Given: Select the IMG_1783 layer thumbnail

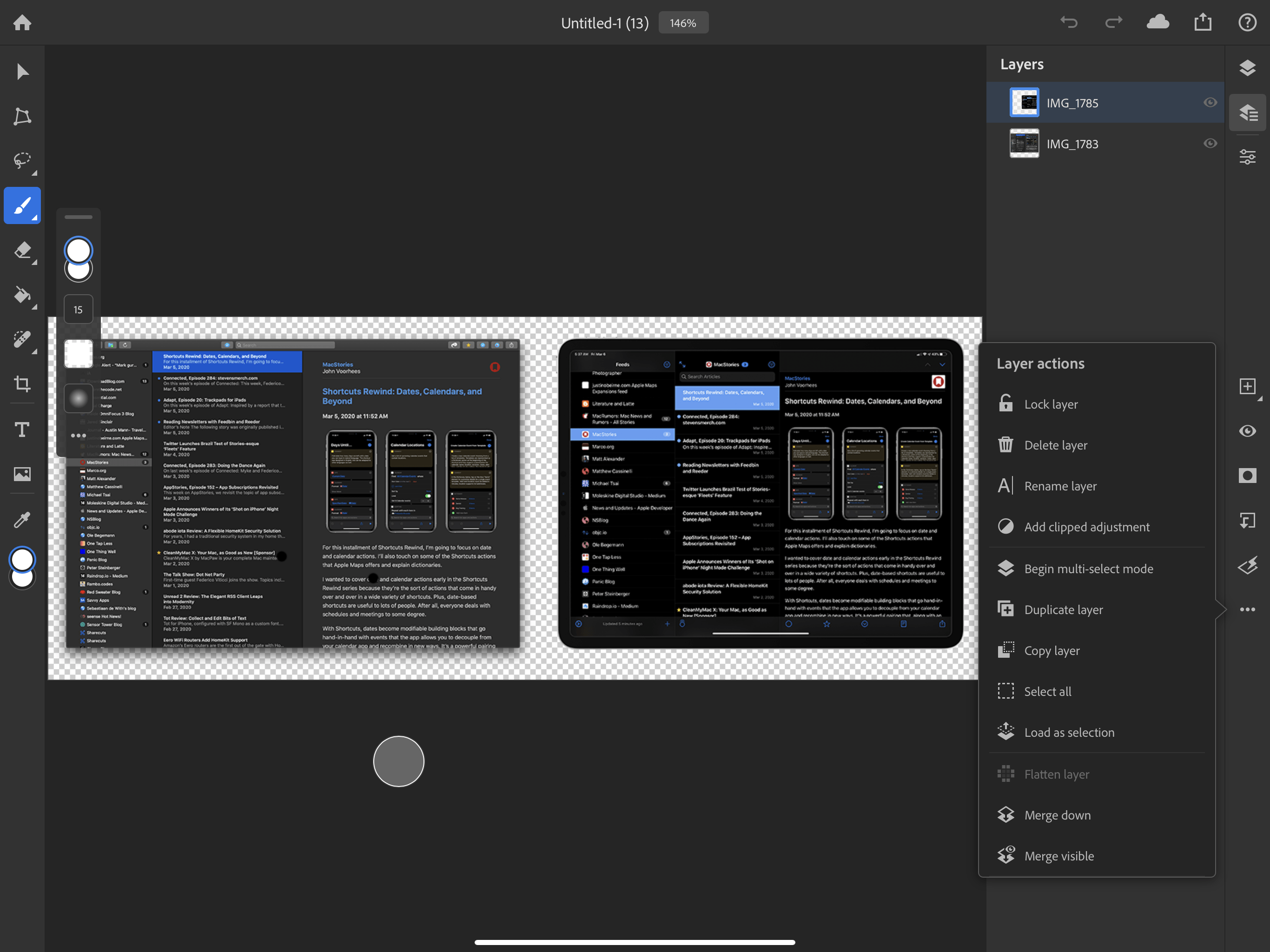Looking at the screenshot, I should (1024, 144).
